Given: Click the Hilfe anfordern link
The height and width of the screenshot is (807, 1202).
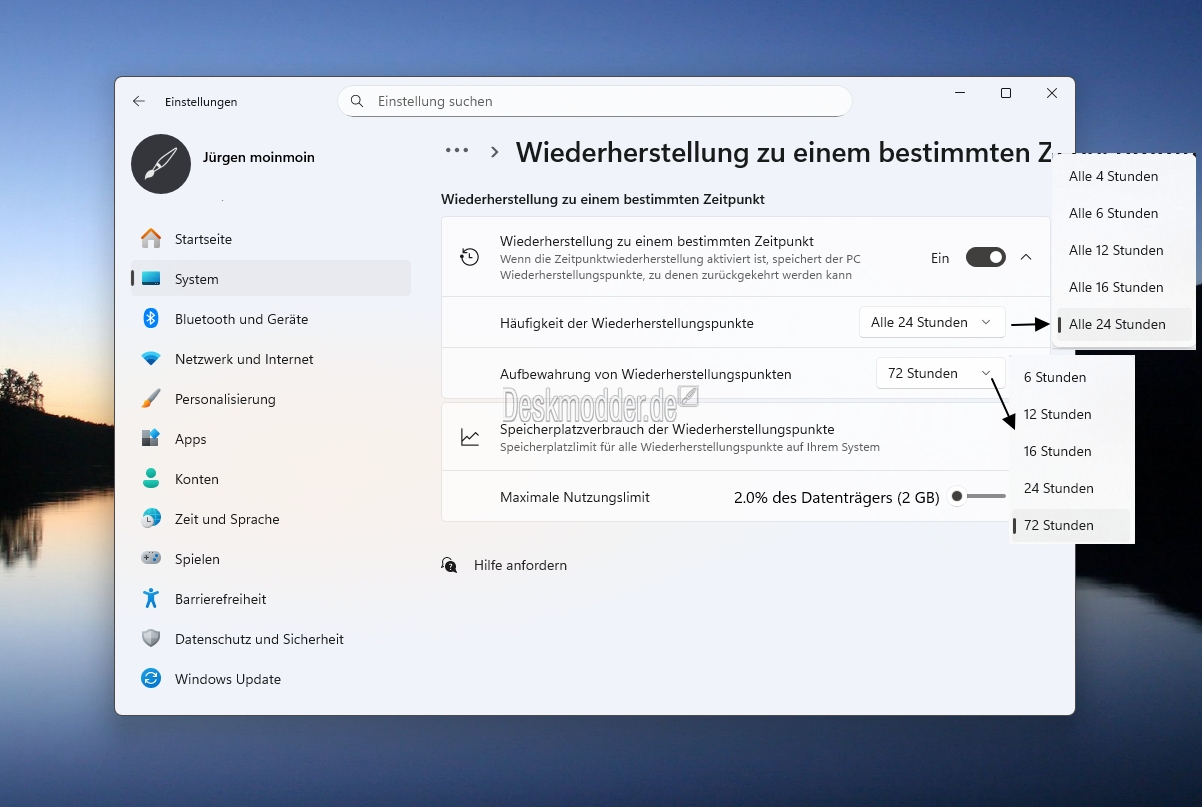Looking at the screenshot, I should point(520,565).
